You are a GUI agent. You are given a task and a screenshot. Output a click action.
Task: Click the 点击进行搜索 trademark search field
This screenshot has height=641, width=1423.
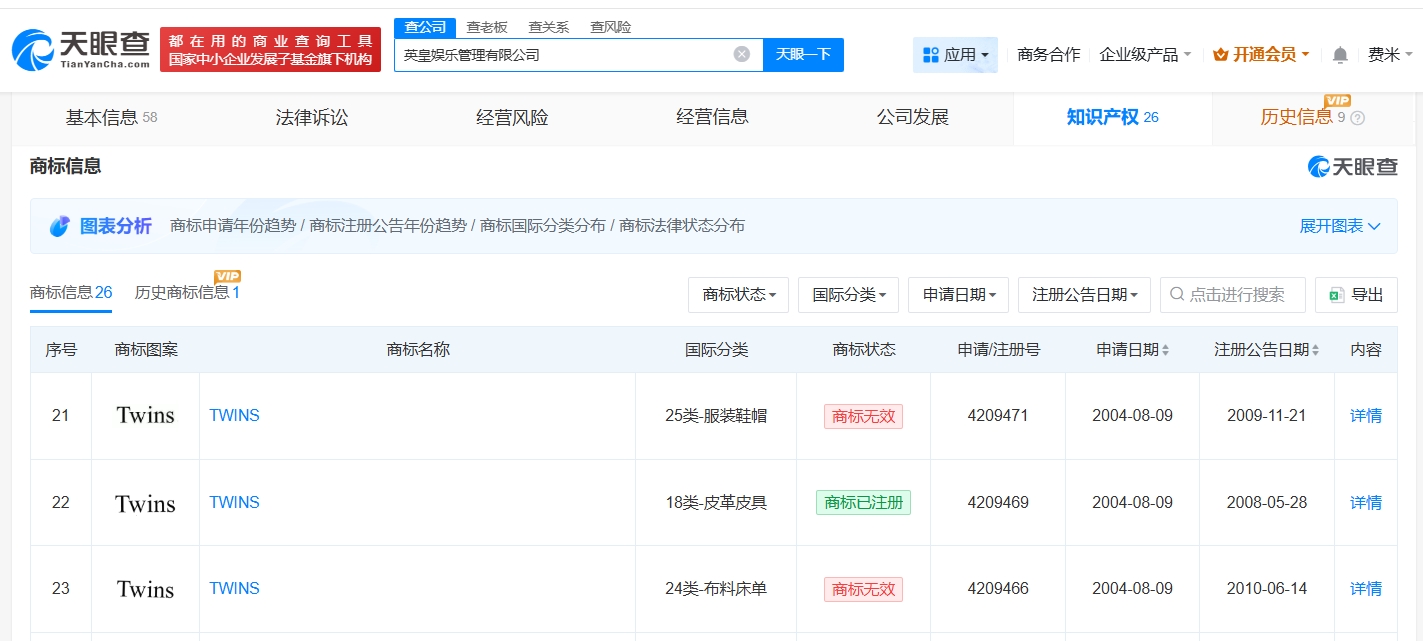click(x=1236, y=295)
